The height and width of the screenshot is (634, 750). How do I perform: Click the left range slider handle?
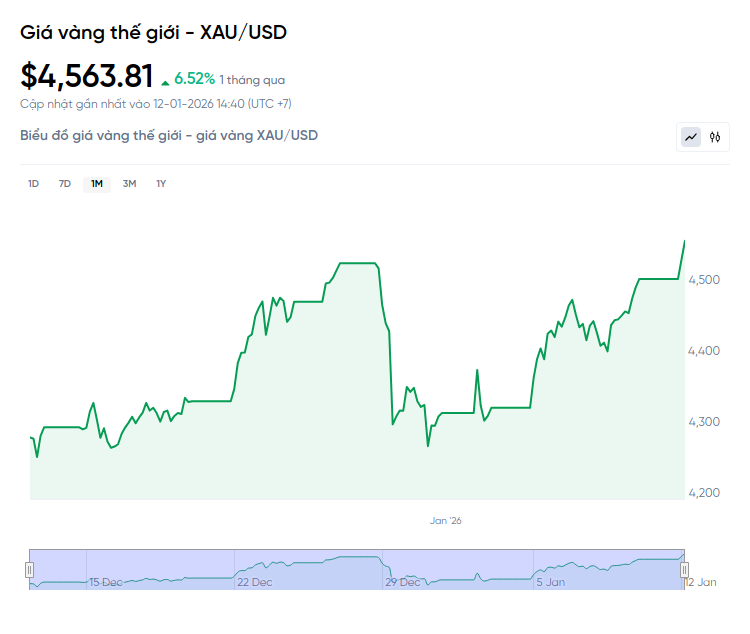point(29,570)
